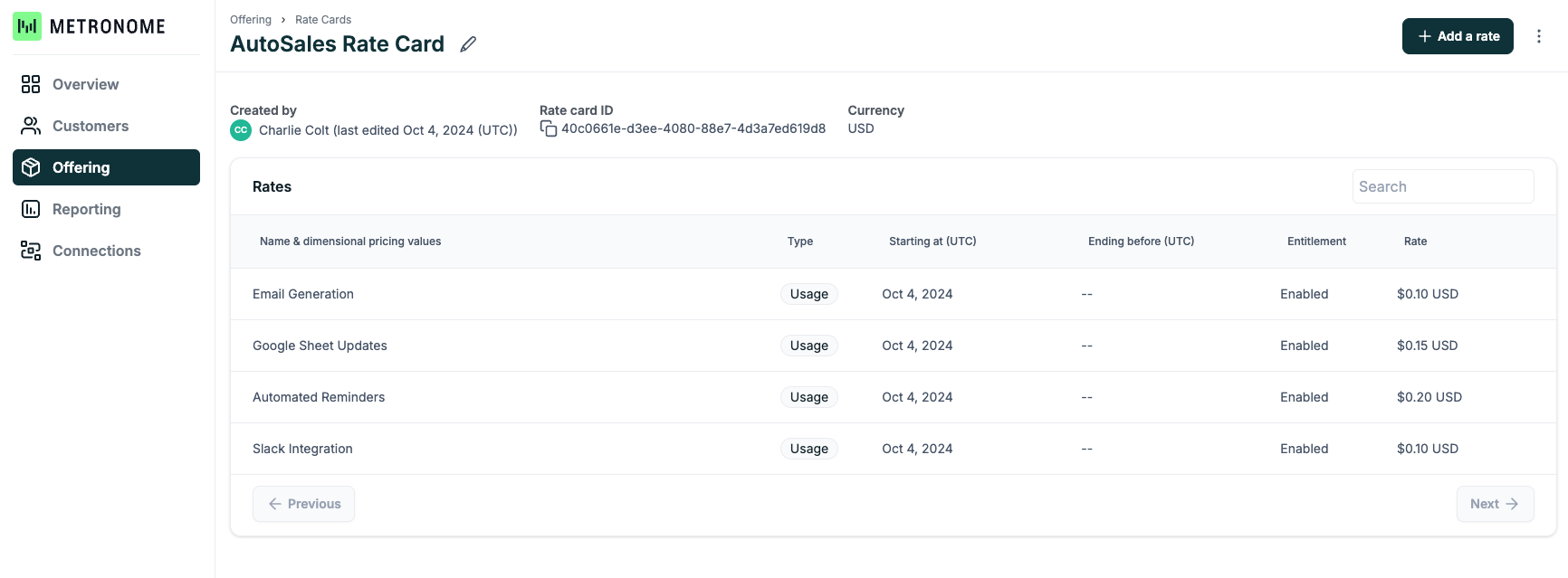
Task: Focus the rates Search field
Action: pos(1442,186)
